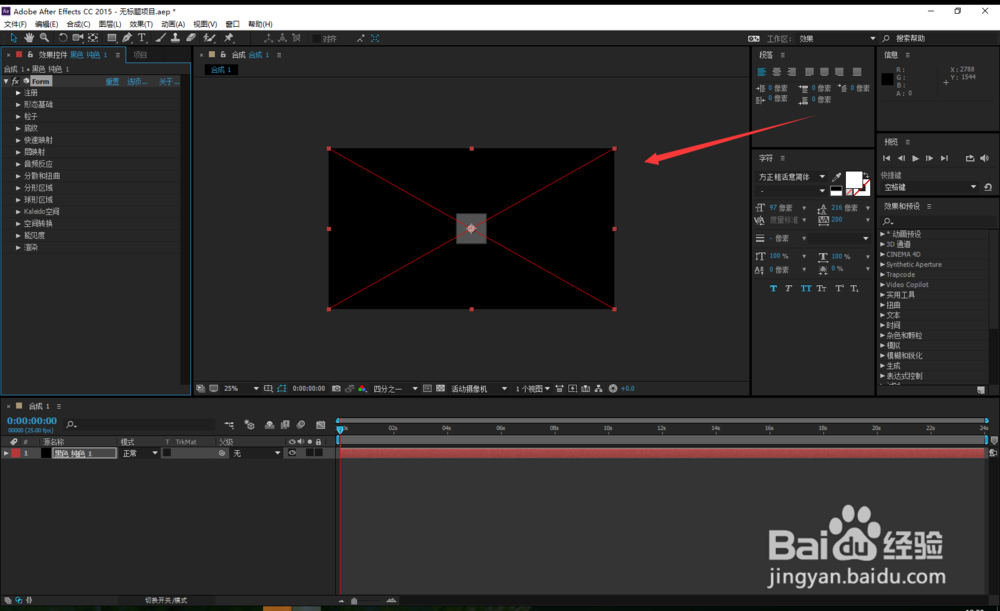Viewport: 1000px width, 611px height.
Task: Select the Hand tool in the toolbar
Action: (28, 38)
